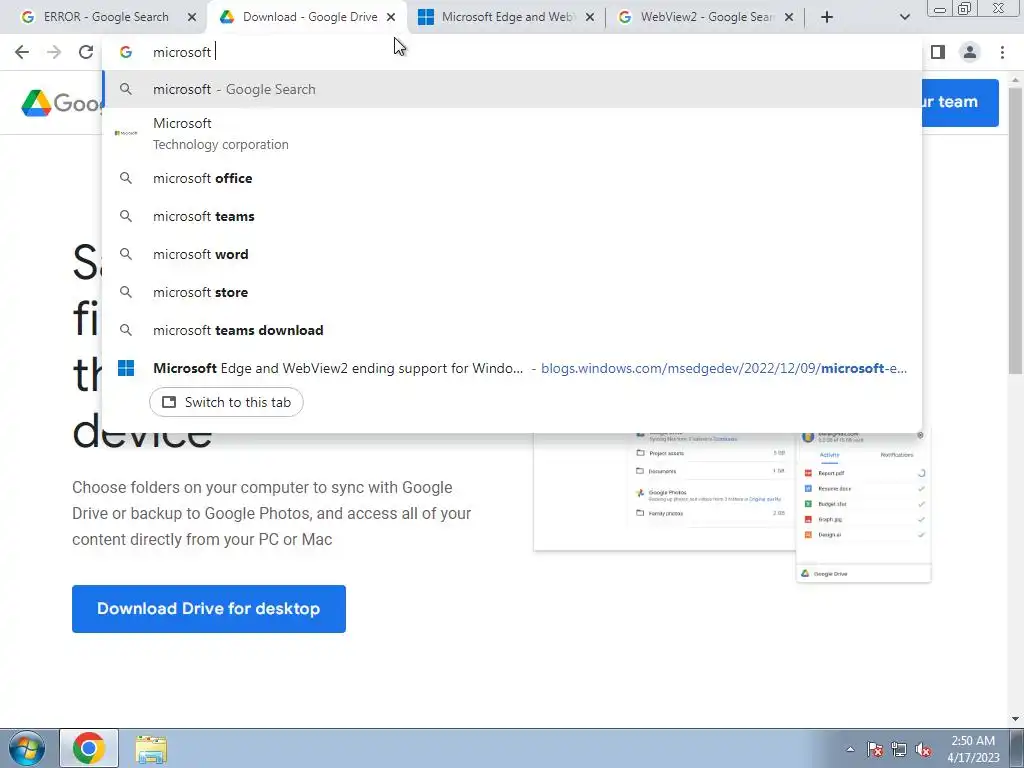Viewport: 1024px width, 768px height.
Task: Click the Microsoft logo in entity suggestion
Action: [126, 133]
